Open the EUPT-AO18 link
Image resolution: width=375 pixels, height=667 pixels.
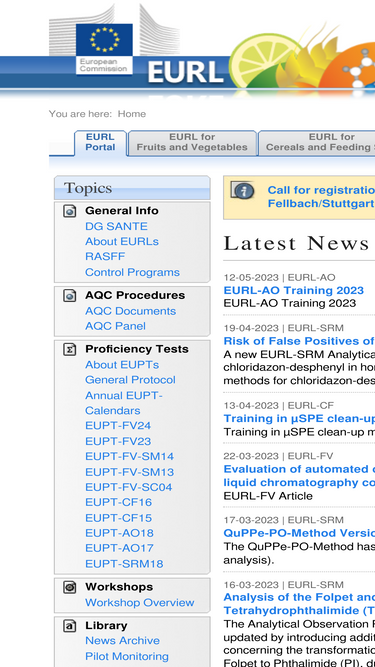pos(119,533)
